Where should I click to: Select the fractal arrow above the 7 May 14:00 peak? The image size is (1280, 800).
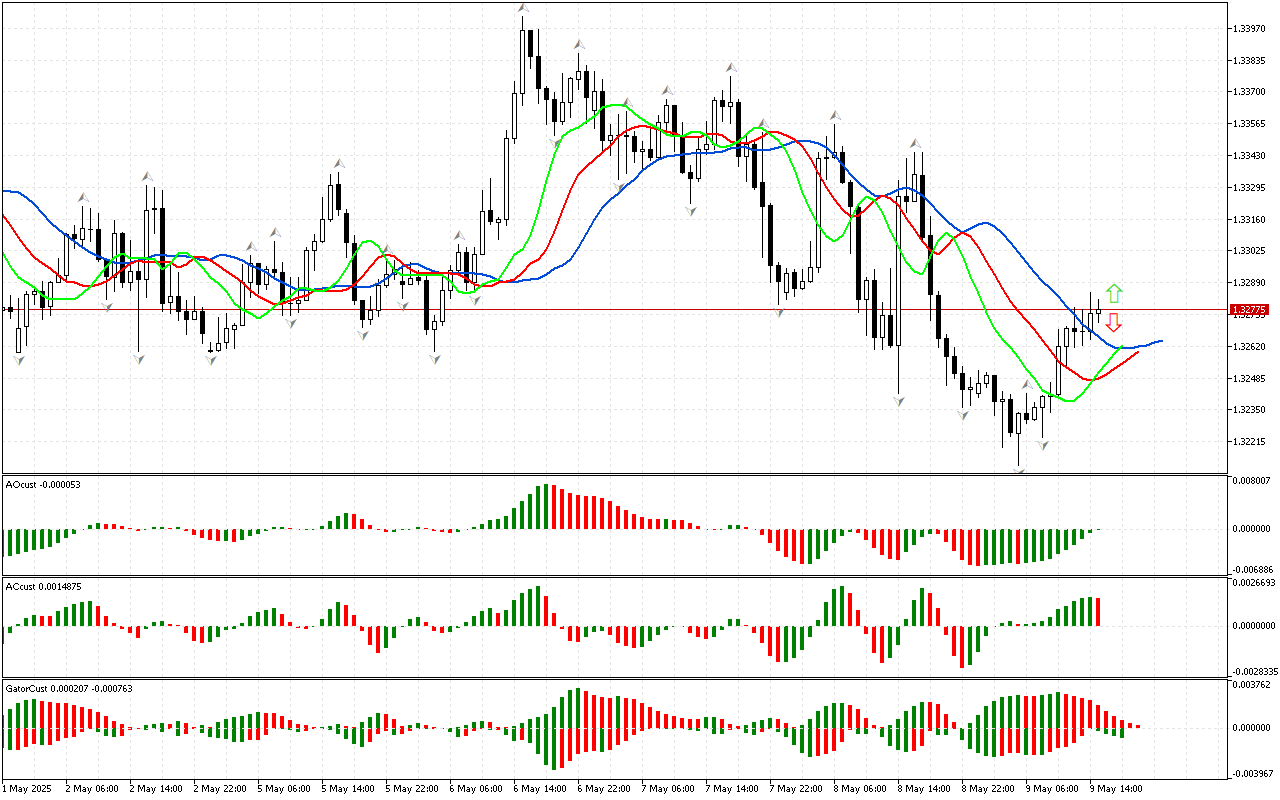[732, 67]
